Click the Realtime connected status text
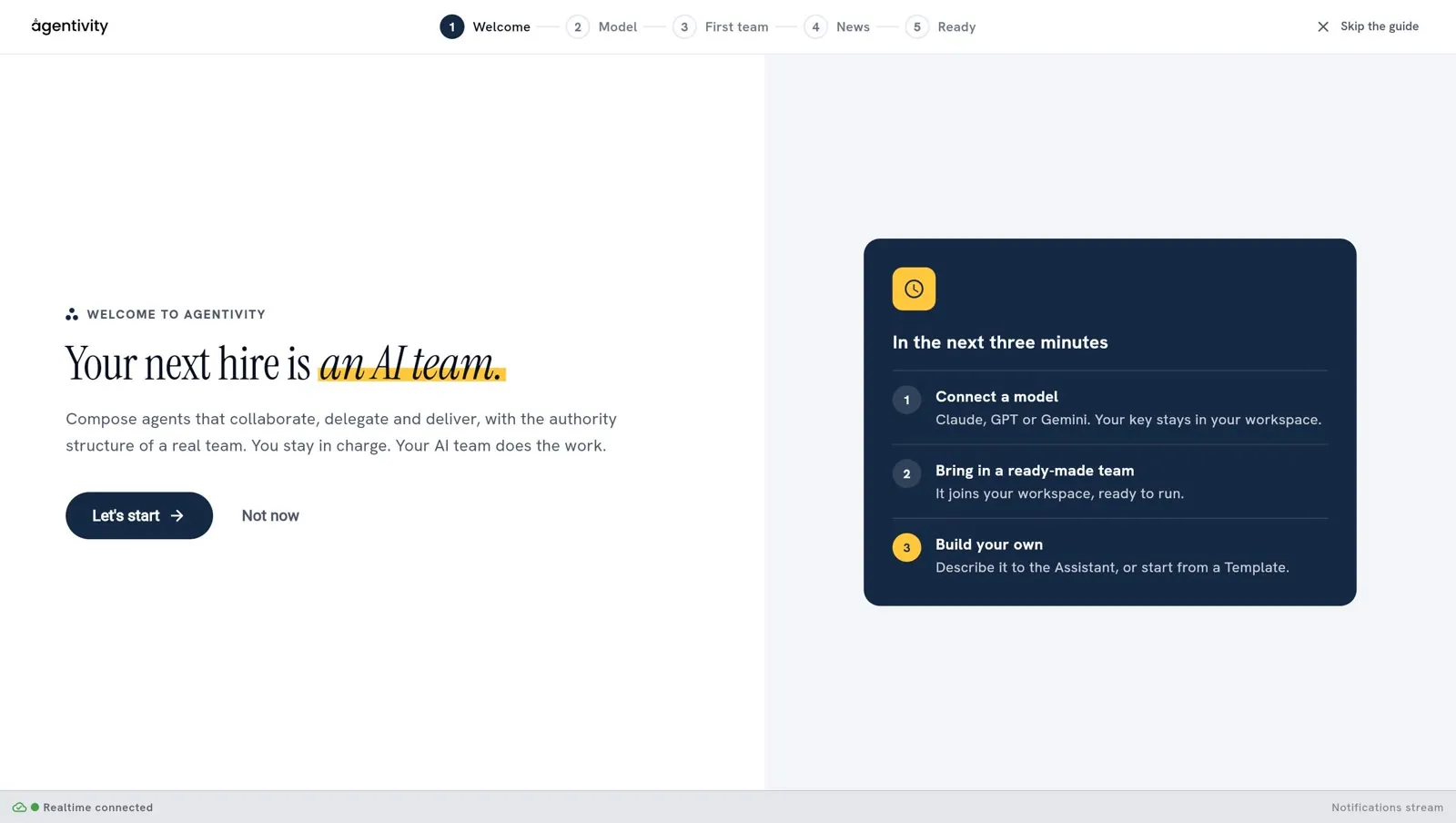The width and height of the screenshot is (1456, 823). click(x=98, y=808)
